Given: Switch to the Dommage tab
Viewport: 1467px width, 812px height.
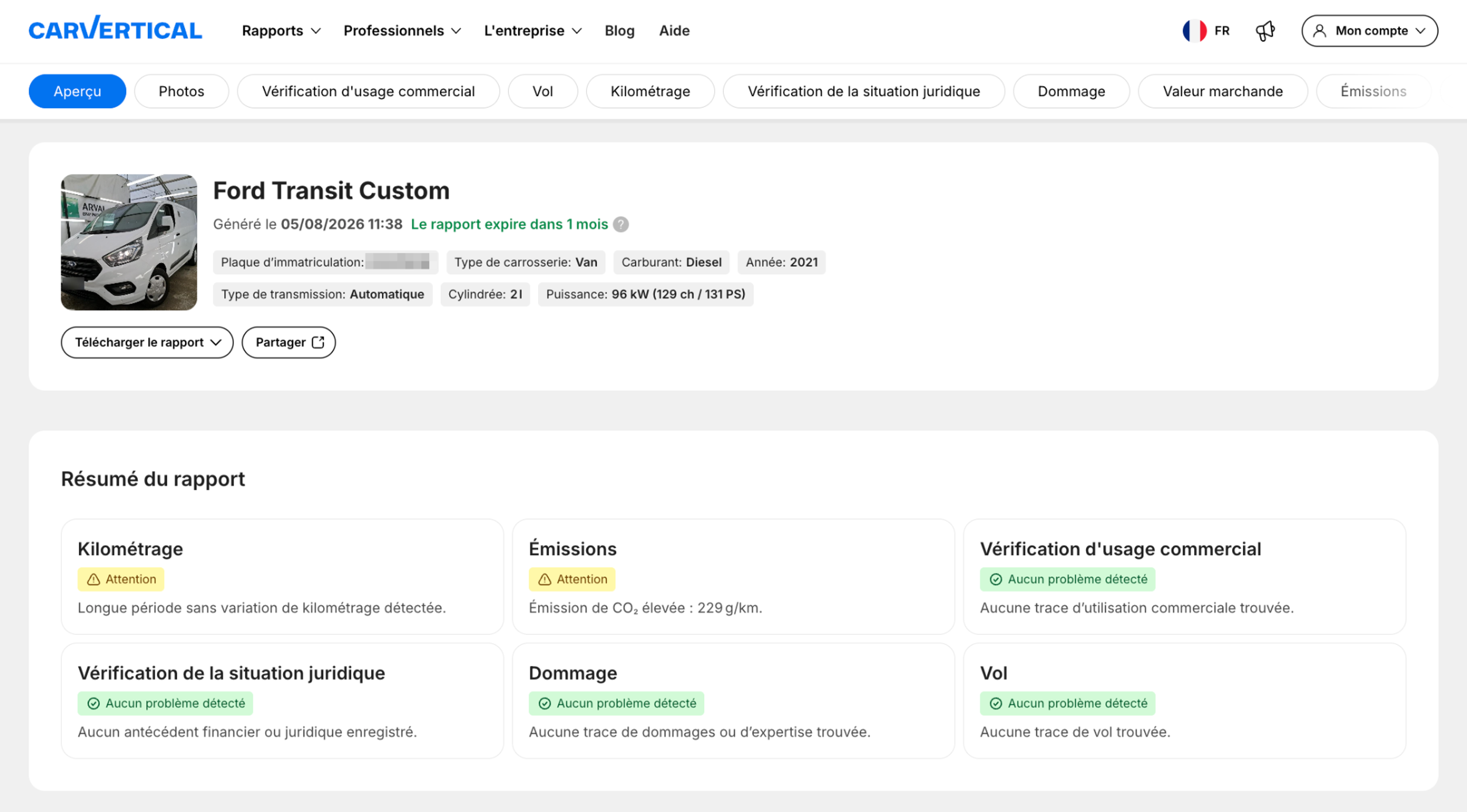Looking at the screenshot, I should click(1071, 91).
